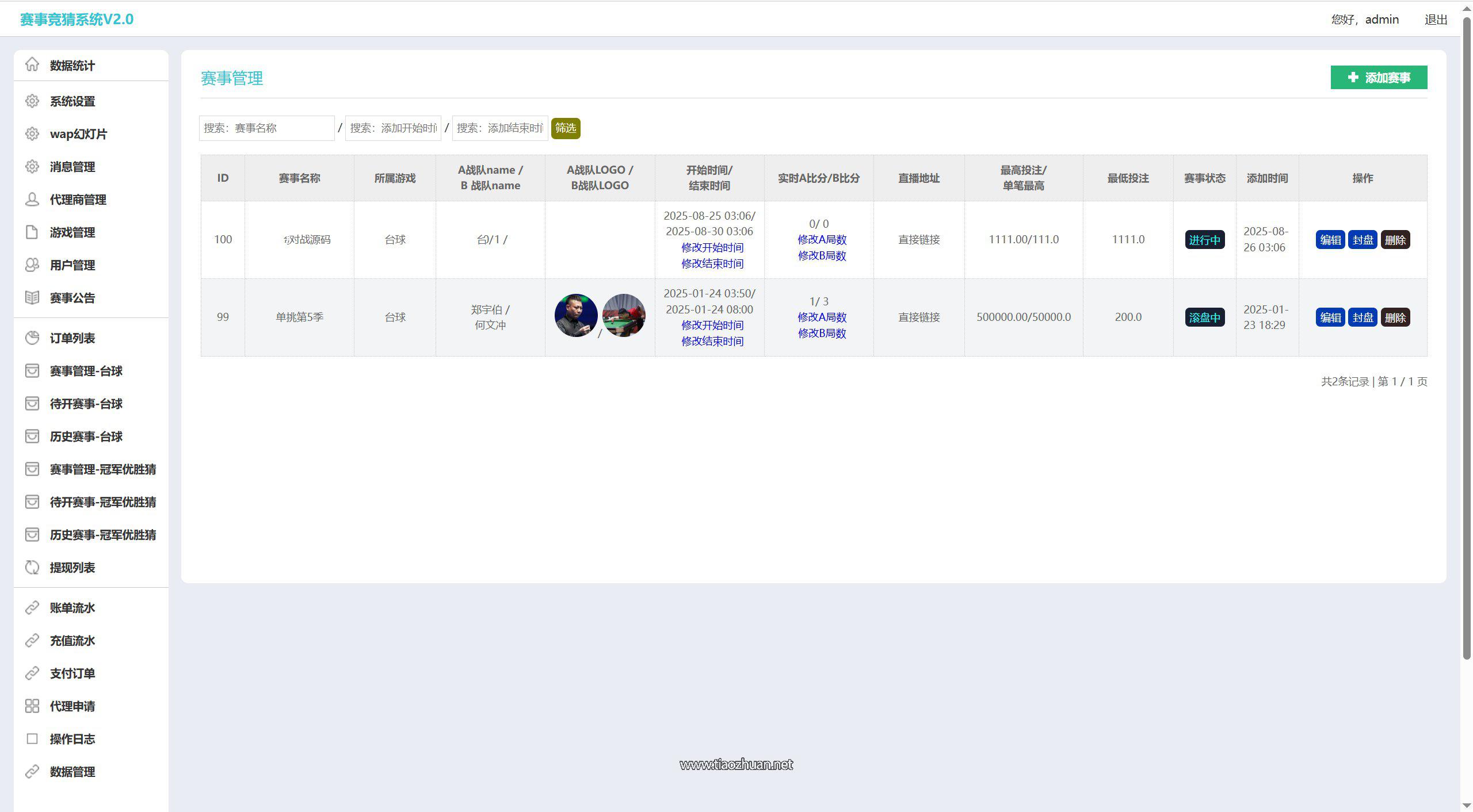The height and width of the screenshot is (812, 1473).
Task: Open 历史赛事-冠军优胜猜 in the sidebar
Action: pos(102,535)
